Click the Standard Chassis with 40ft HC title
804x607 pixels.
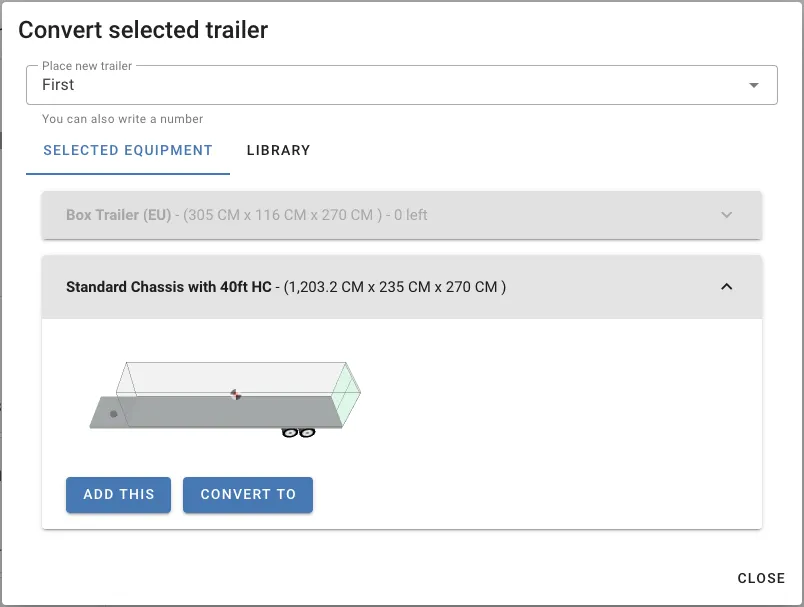[x=169, y=287]
